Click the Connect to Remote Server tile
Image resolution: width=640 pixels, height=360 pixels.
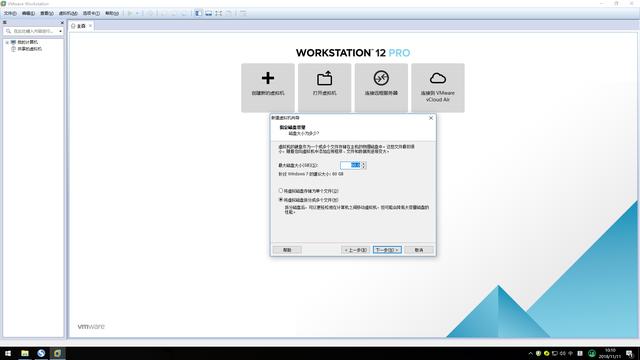[381, 87]
